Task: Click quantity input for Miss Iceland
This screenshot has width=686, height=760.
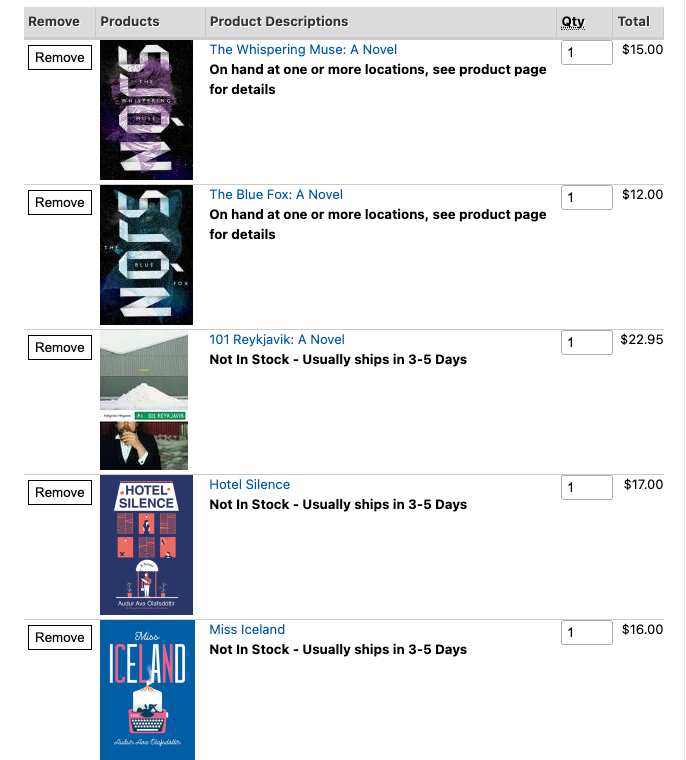Action: (586, 632)
